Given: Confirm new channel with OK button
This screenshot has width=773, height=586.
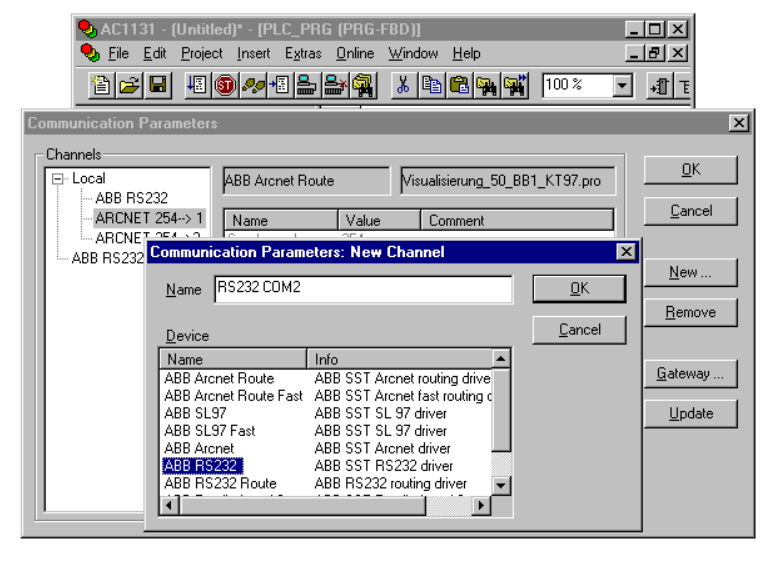Looking at the screenshot, I should [x=579, y=289].
